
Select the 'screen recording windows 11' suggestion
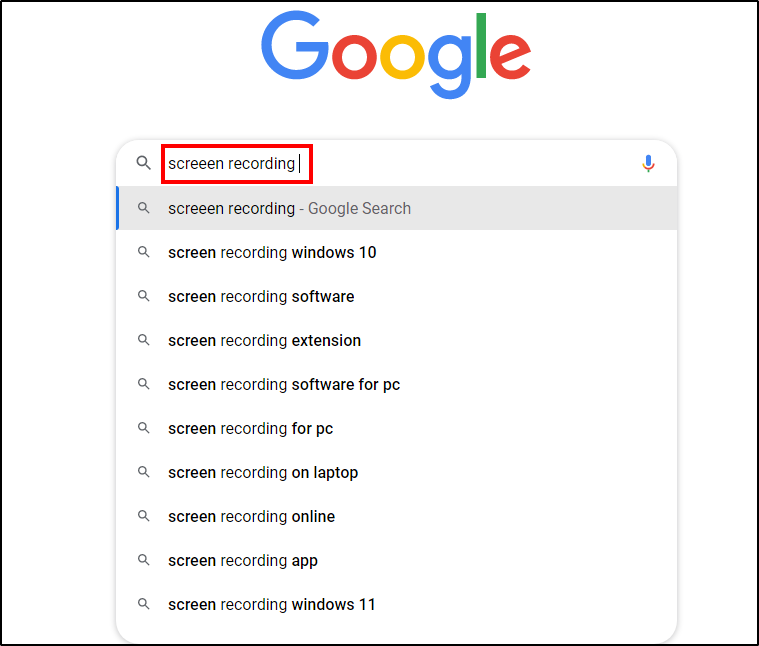272,605
